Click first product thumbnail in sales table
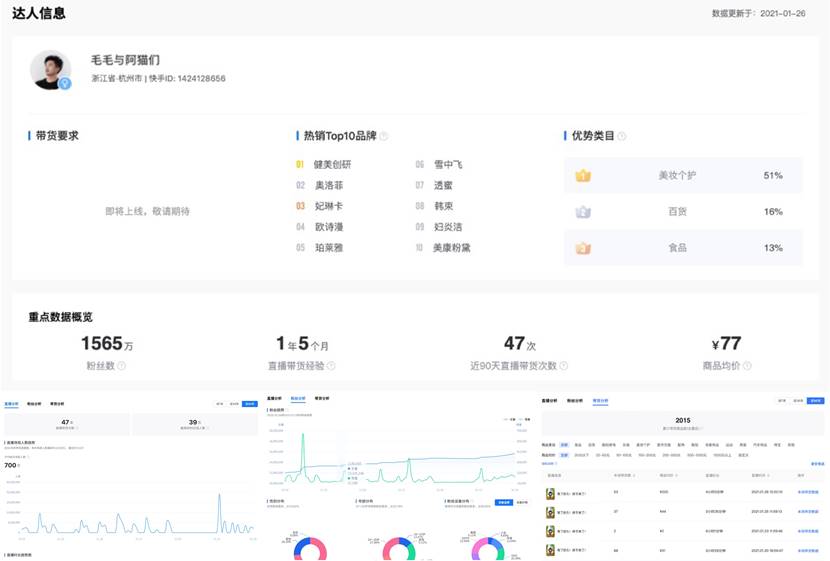This screenshot has height=561, width=830. [x=550, y=493]
